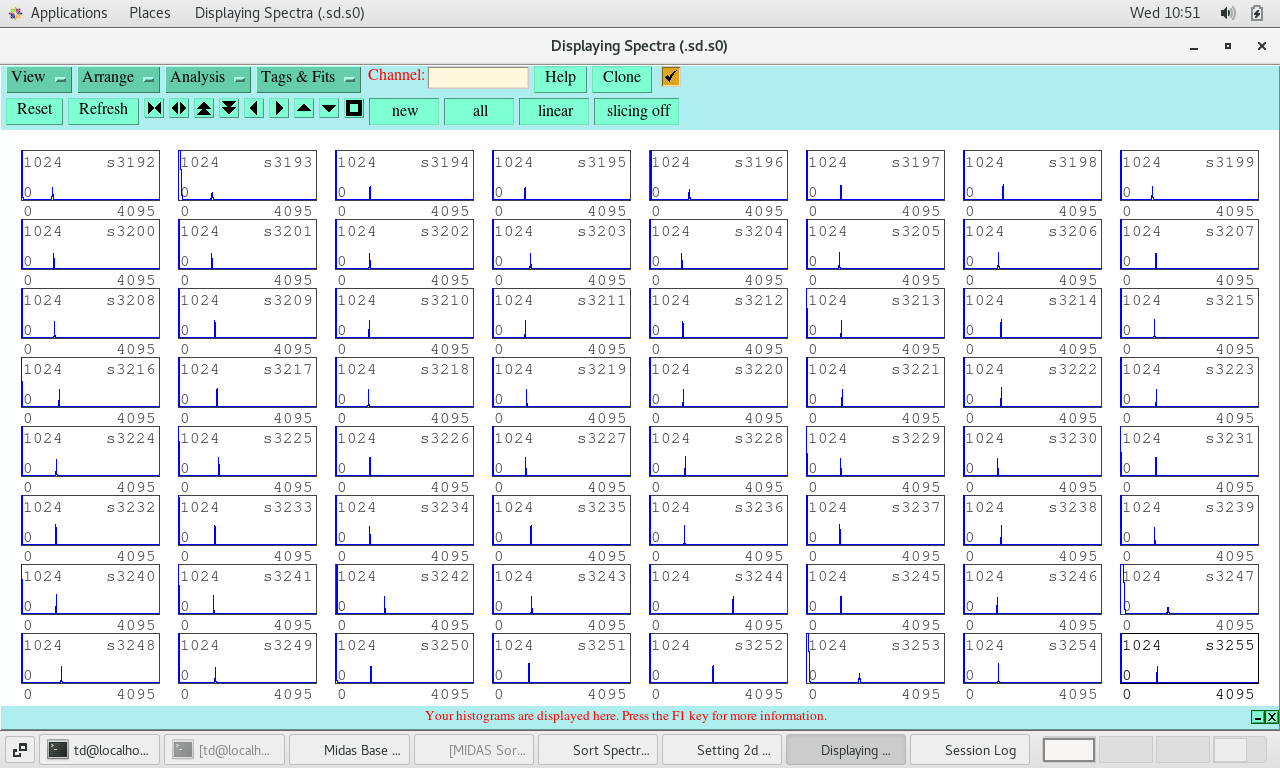
Task: Select the s3247 spectrum histogram
Action: [x=1189, y=589]
